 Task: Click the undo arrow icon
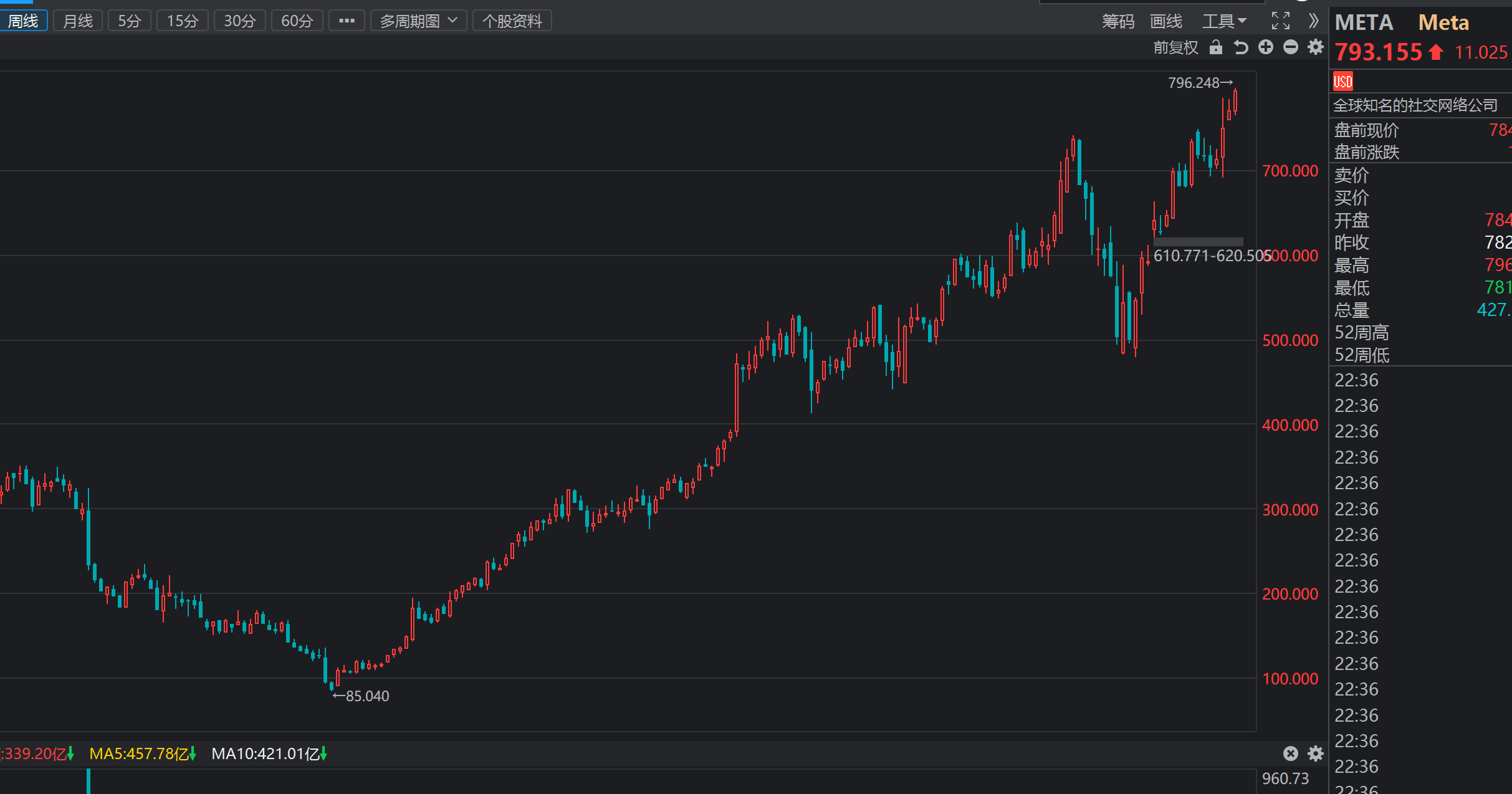(1241, 47)
